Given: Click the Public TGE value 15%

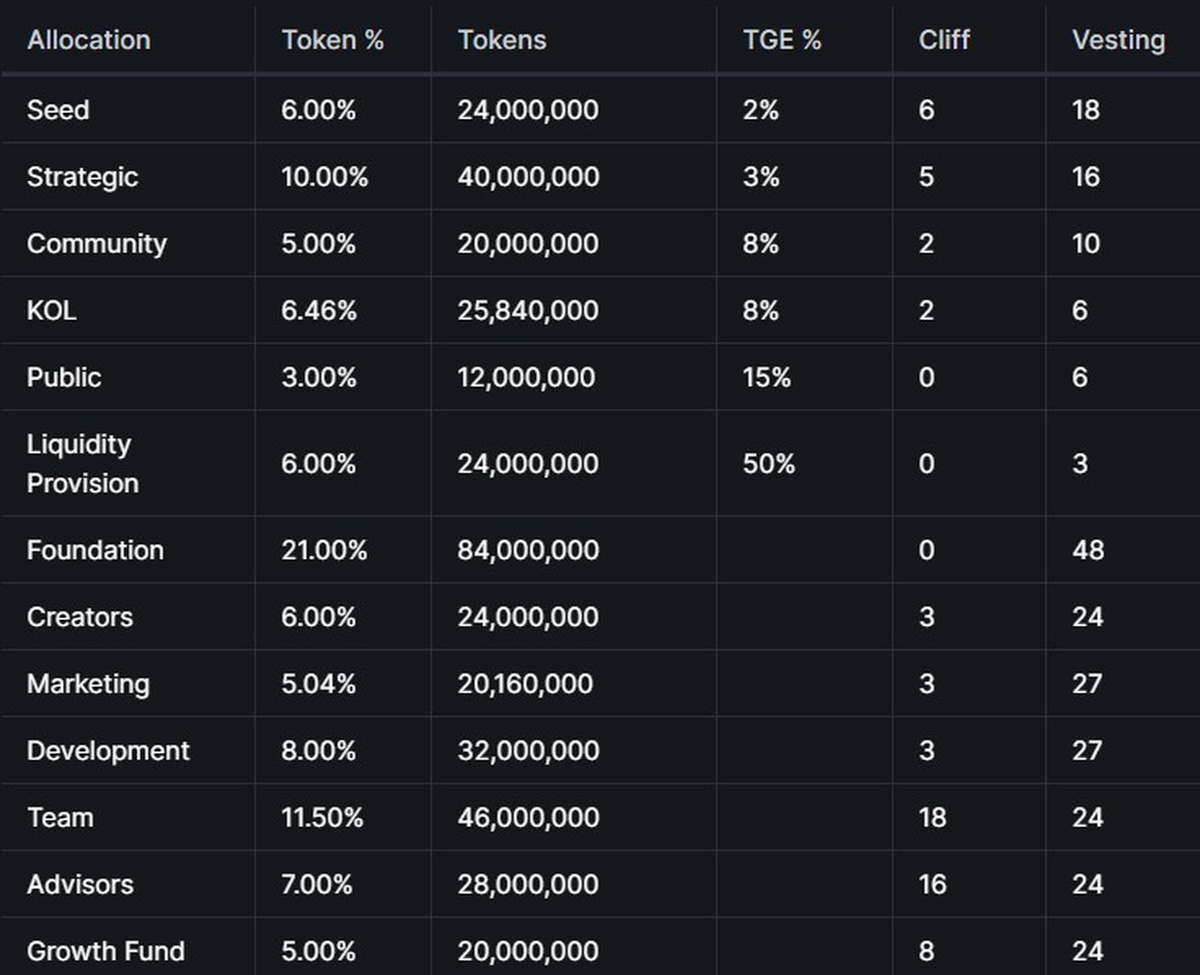Looking at the screenshot, I should [x=766, y=378].
